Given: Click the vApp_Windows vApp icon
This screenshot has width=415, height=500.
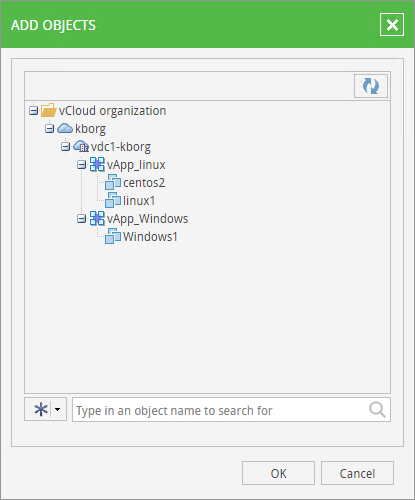Looking at the screenshot, I should point(97,218).
